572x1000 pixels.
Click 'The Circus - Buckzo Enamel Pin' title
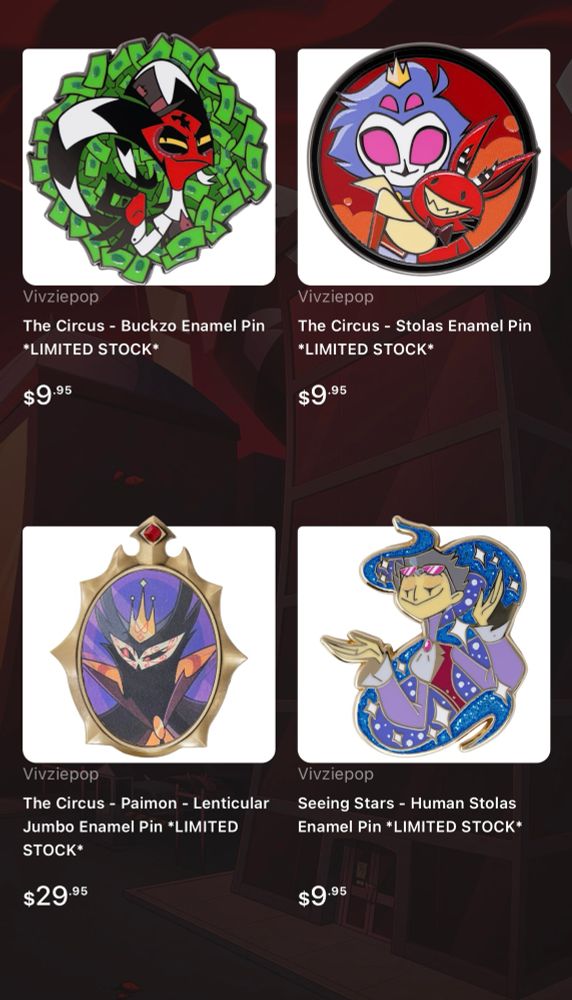(x=143, y=325)
